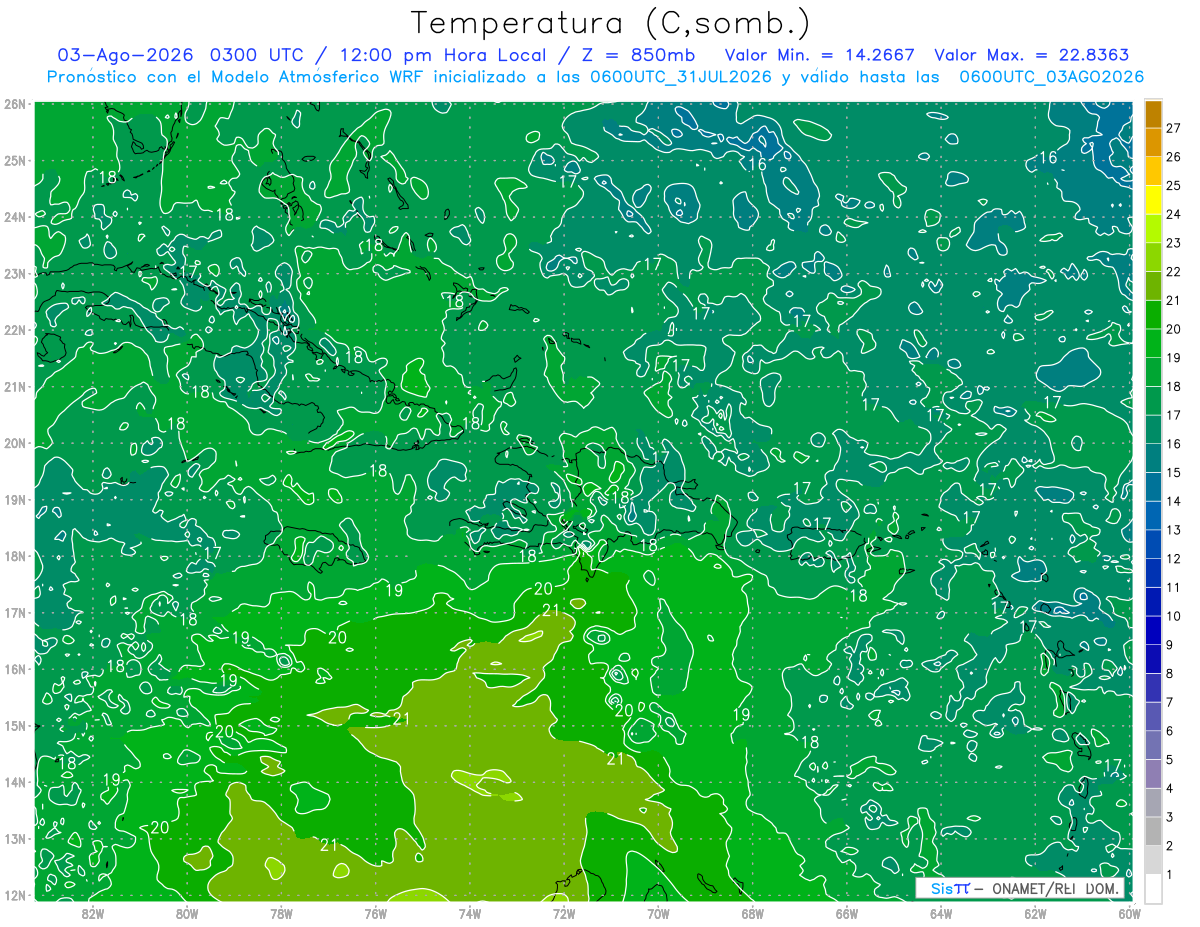Screen dimensions: 1200x927
Task: Click the latitude axis label "18N"
Action: pyautogui.click(x=15, y=556)
